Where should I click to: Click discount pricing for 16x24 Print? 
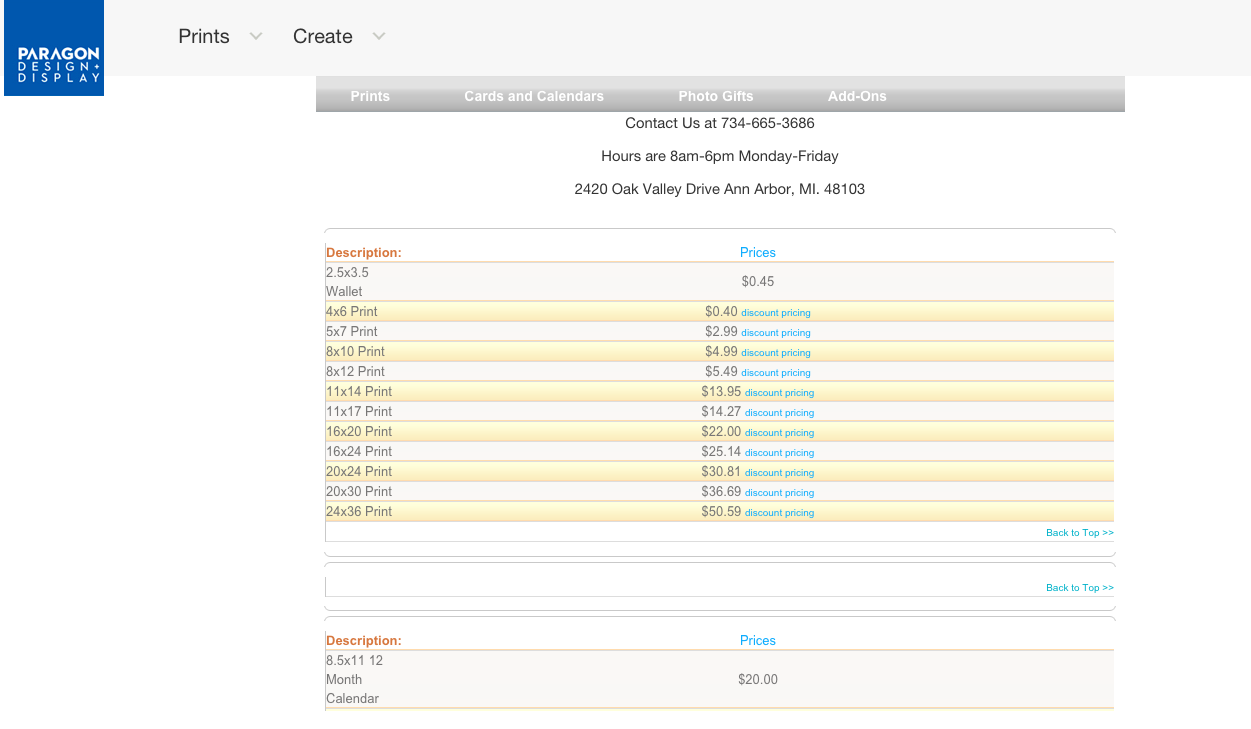pos(779,453)
